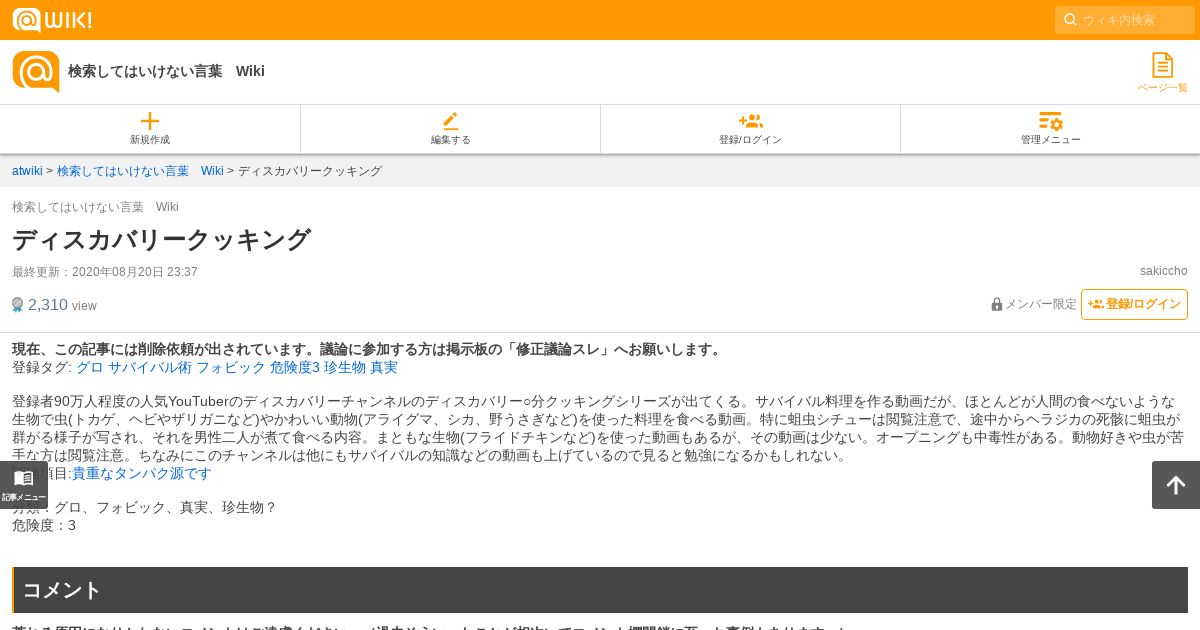Click the 新規作成 plus icon
1200x630 pixels.
click(150, 121)
